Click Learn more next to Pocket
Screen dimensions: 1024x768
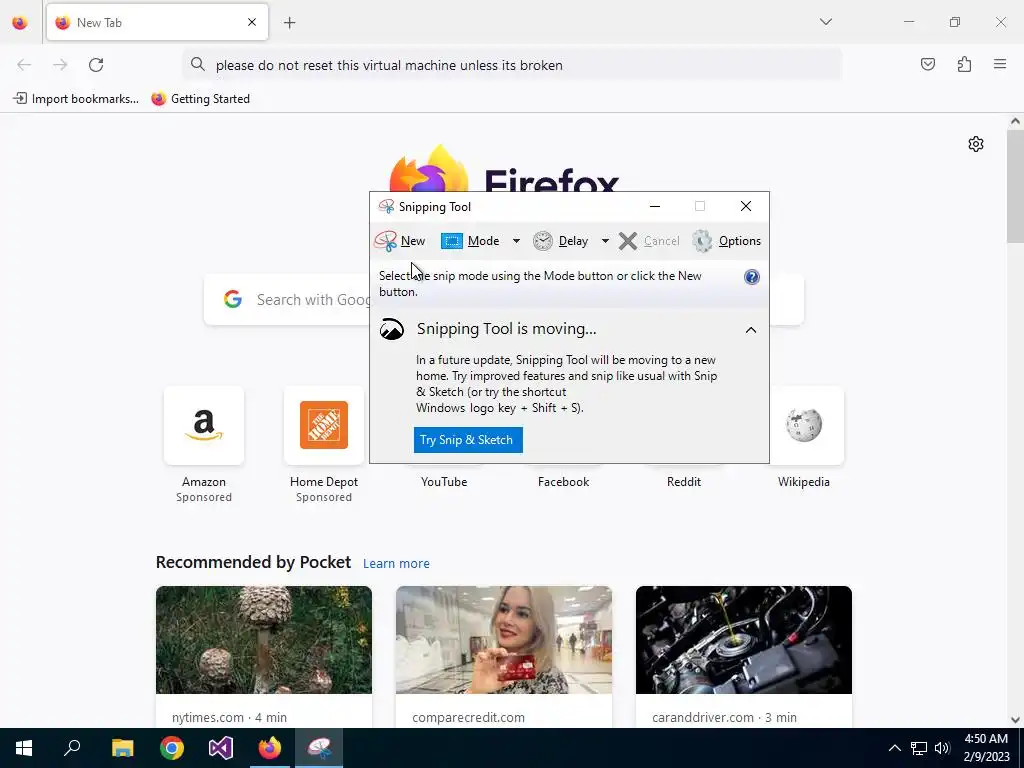(x=396, y=564)
